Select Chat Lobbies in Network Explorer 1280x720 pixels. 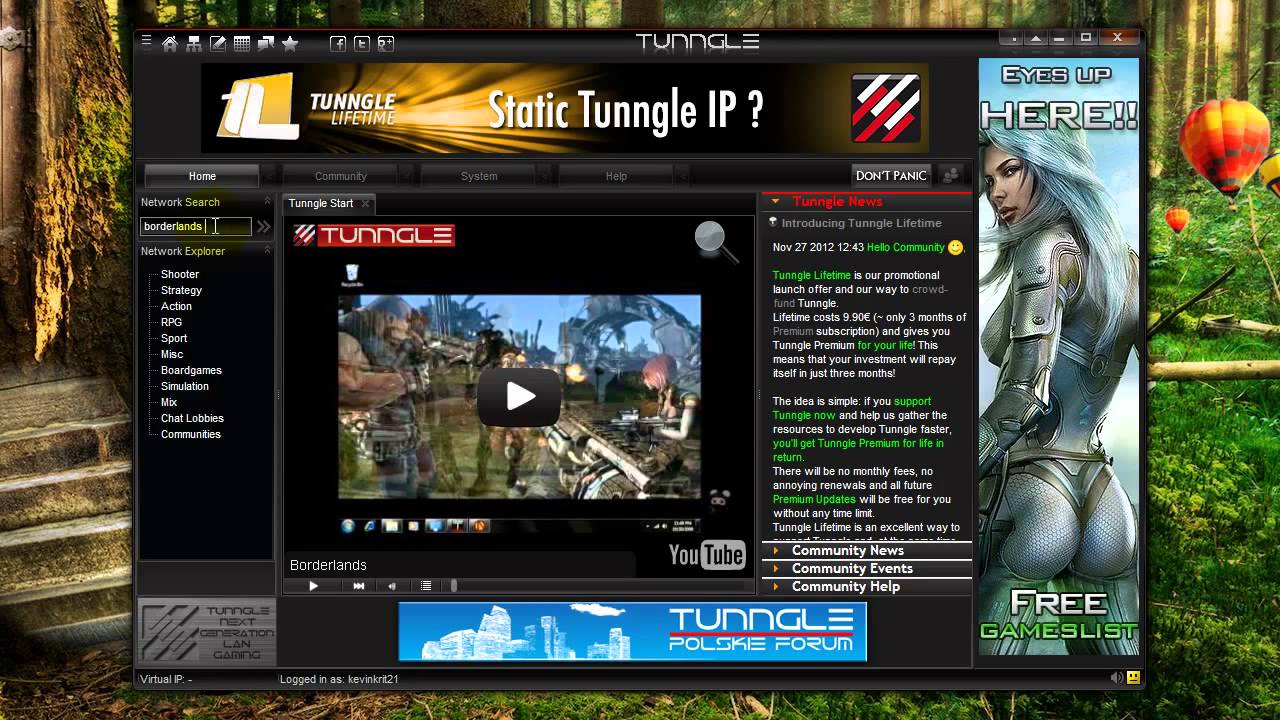pos(192,418)
